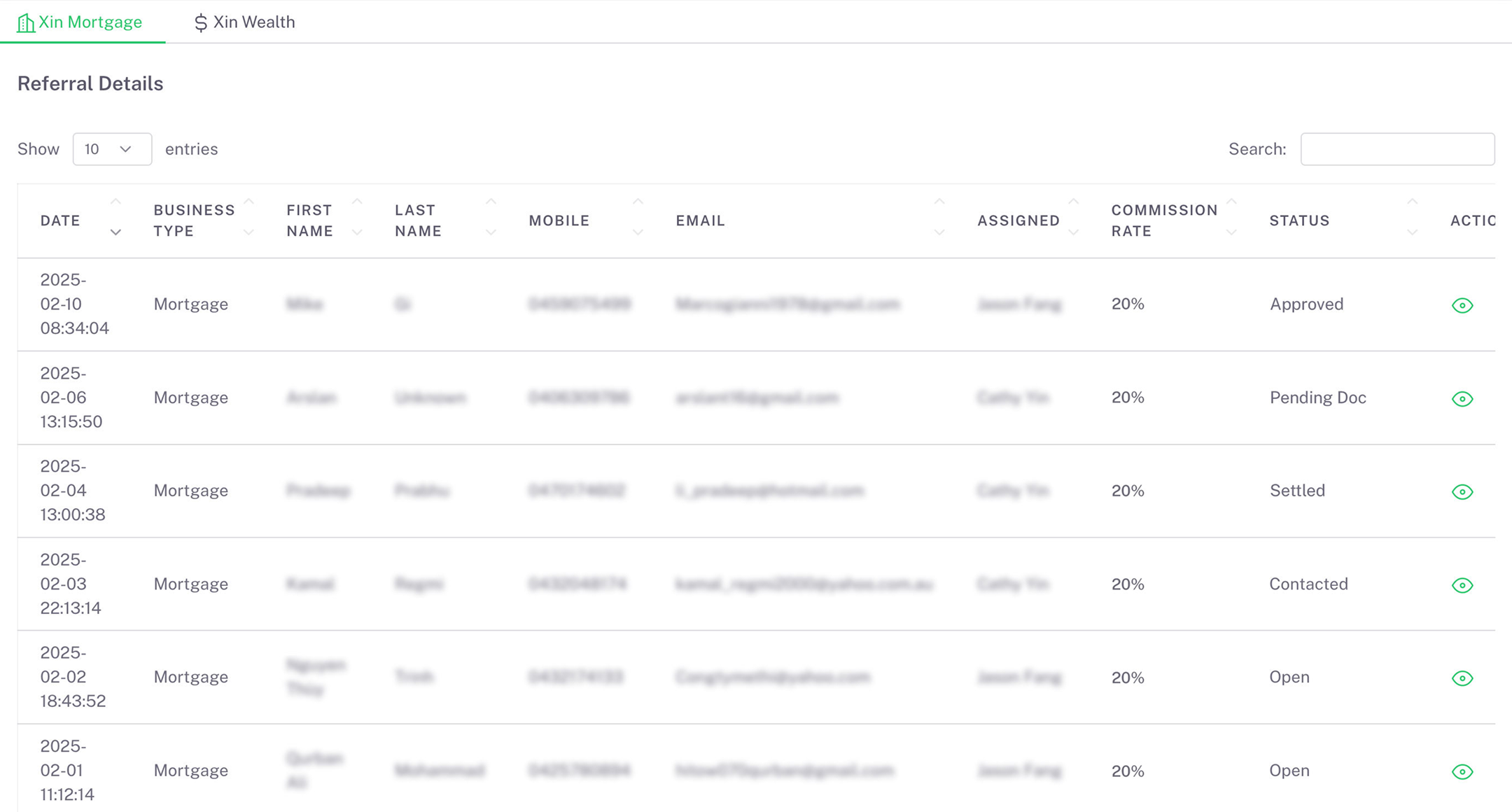The height and width of the screenshot is (812, 1512).
Task: Click the building icon beside Xin Mortgage
Action: click(x=26, y=23)
